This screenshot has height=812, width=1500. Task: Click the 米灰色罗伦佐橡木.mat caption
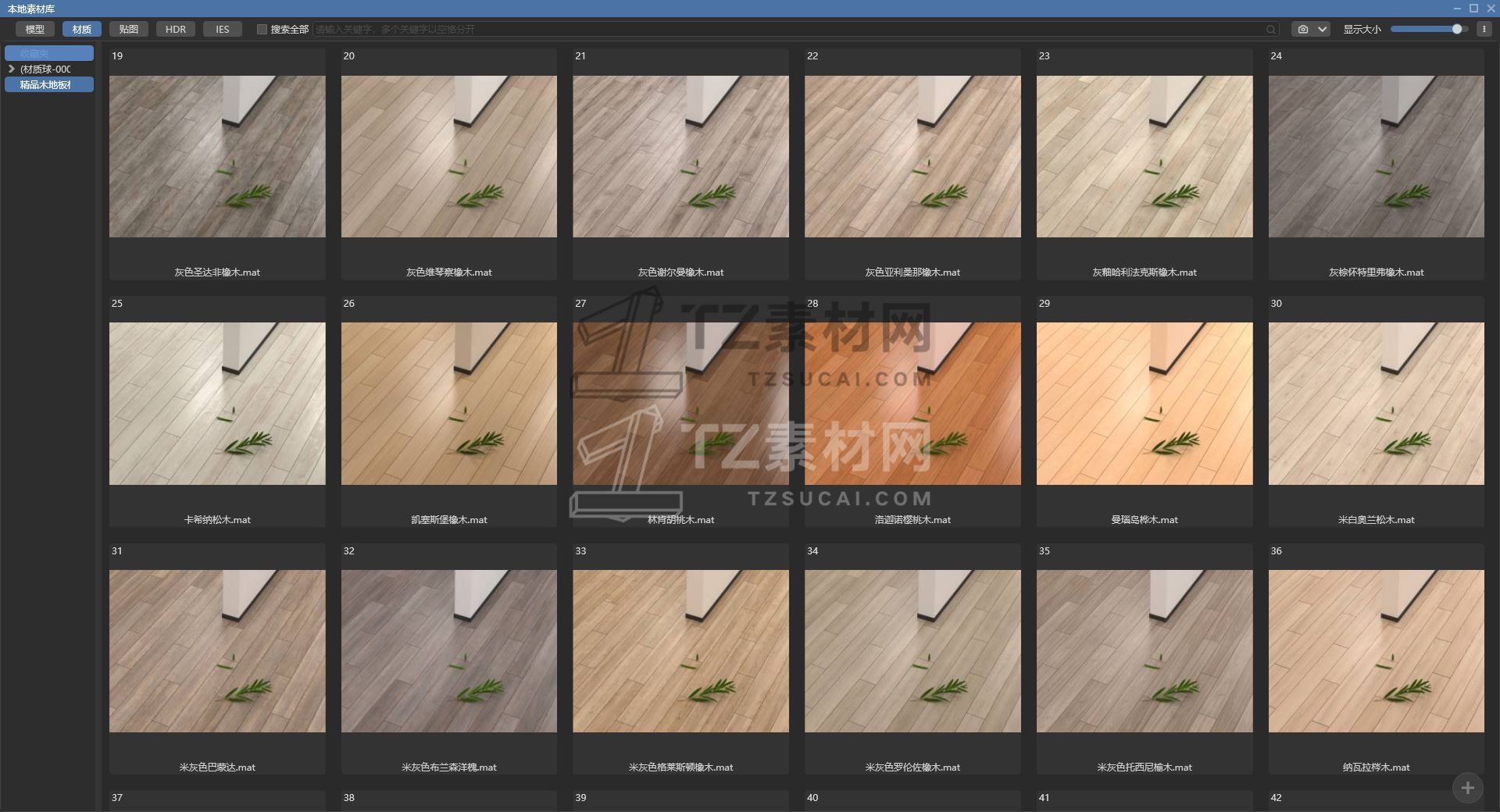(912, 767)
